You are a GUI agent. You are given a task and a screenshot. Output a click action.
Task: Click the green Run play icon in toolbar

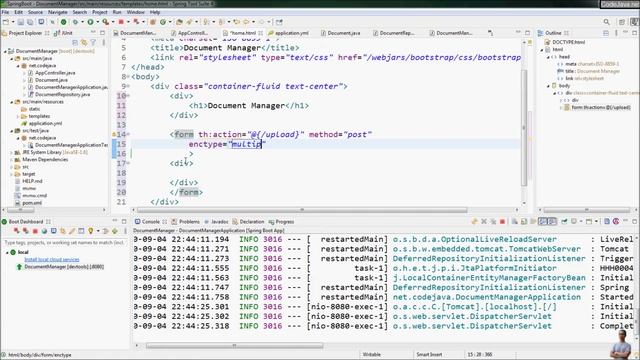[90, 22]
